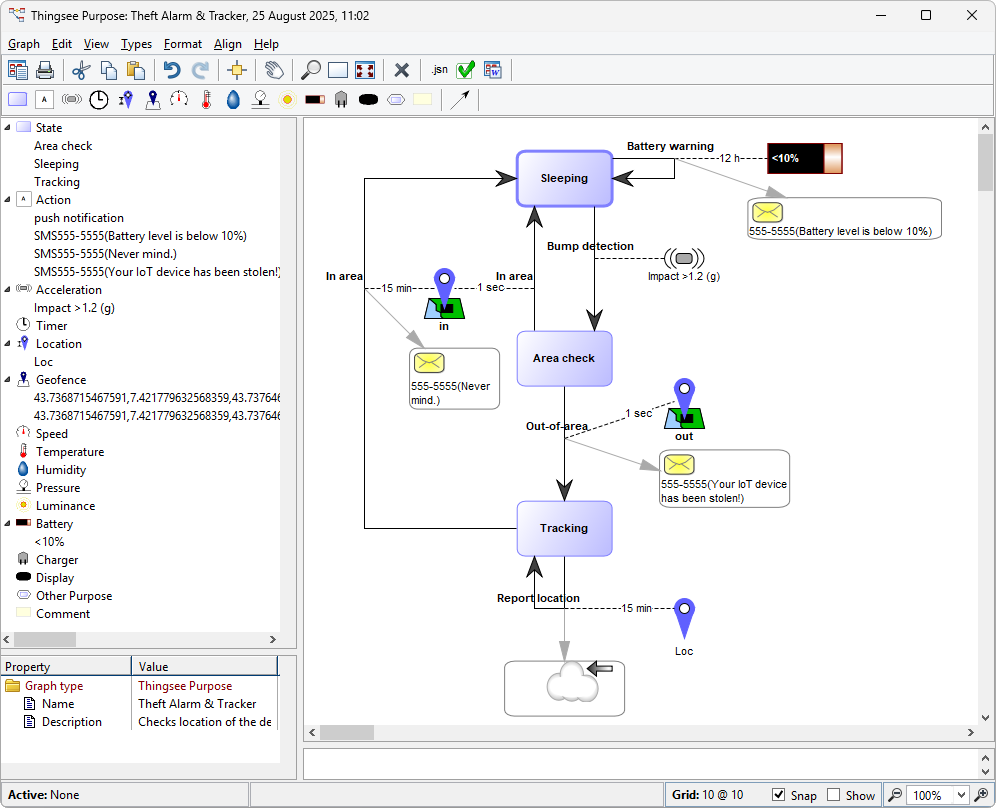Screen dimensions: 996x808
Task: Collapse the State tree node
Action: [8, 128]
